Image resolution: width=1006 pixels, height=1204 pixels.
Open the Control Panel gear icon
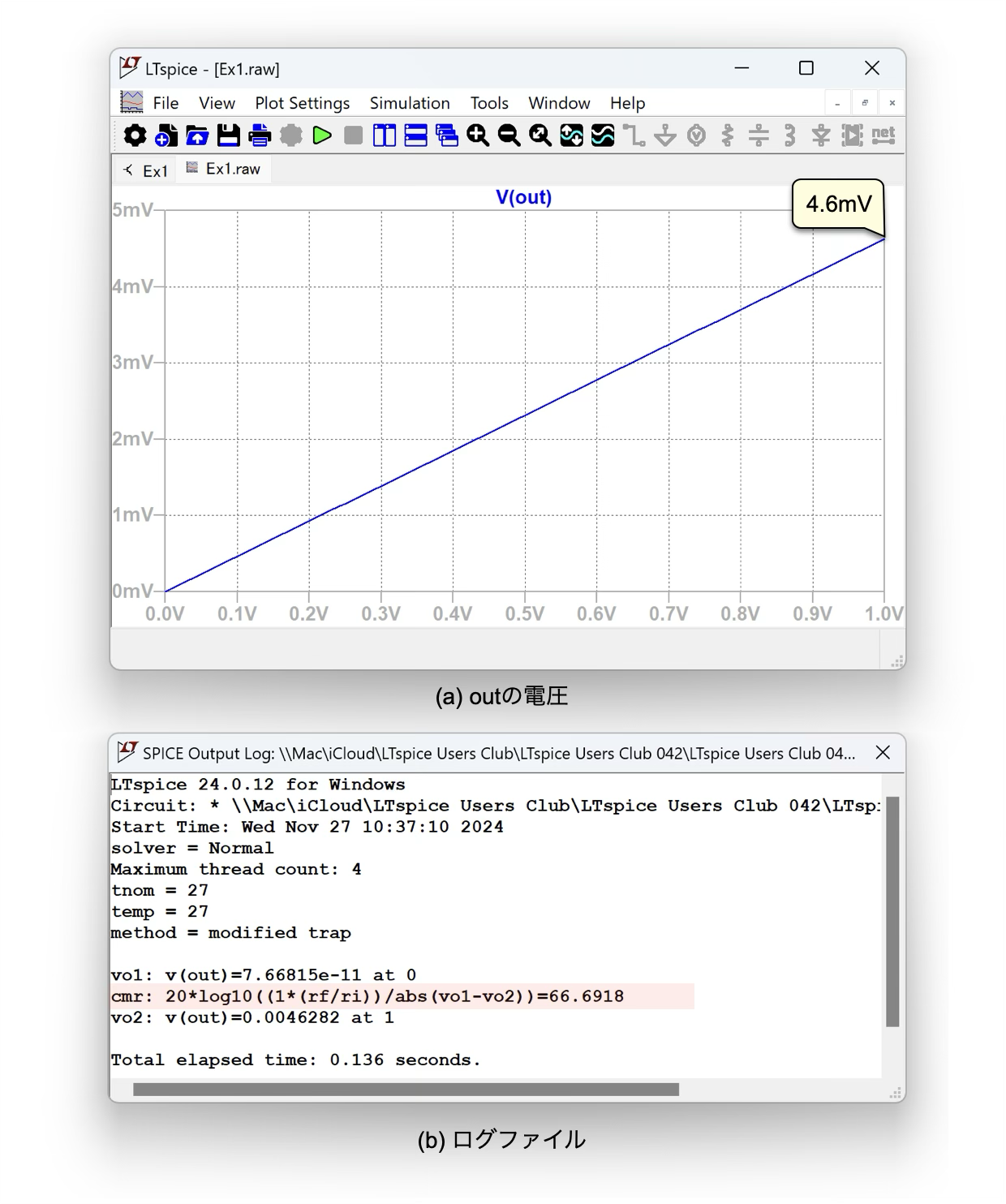point(135,135)
